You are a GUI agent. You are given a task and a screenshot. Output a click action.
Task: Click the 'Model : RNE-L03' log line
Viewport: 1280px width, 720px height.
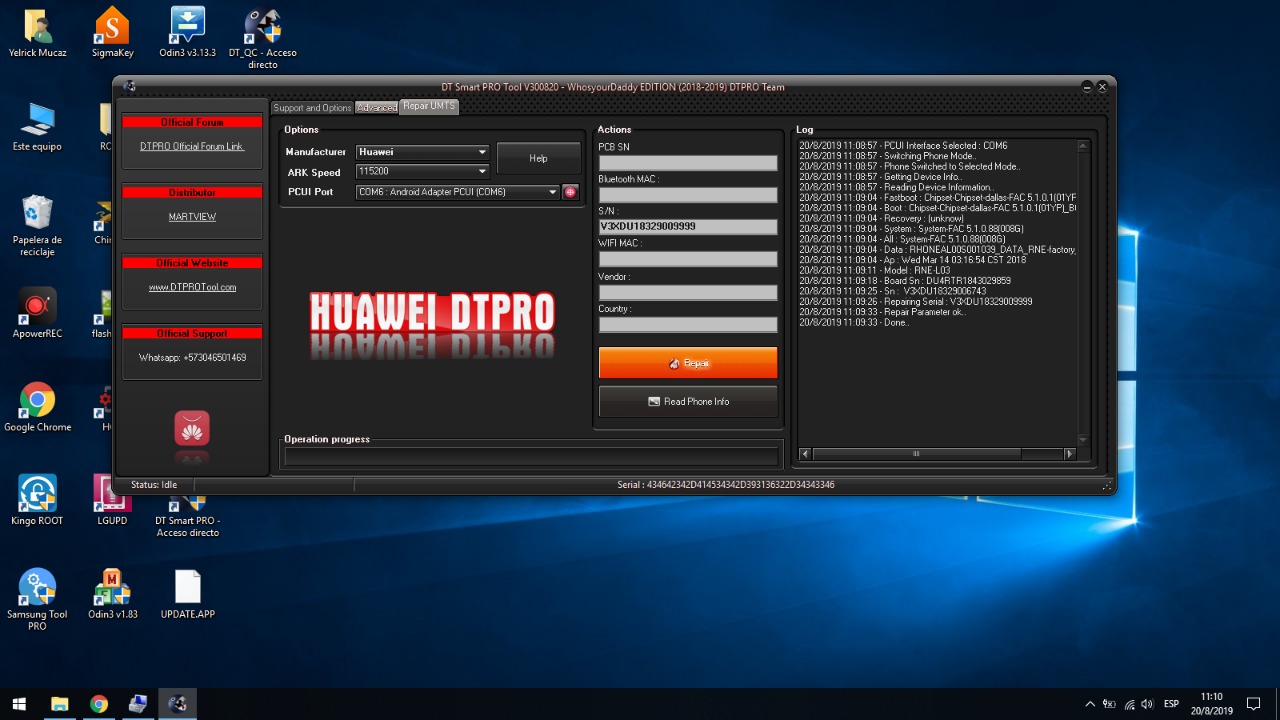tap(875, 270)
